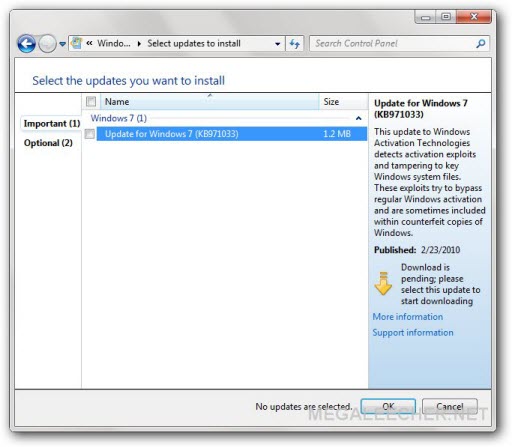Minimize the window
Screen dimensions: 512x447
[x=425, y=17]
